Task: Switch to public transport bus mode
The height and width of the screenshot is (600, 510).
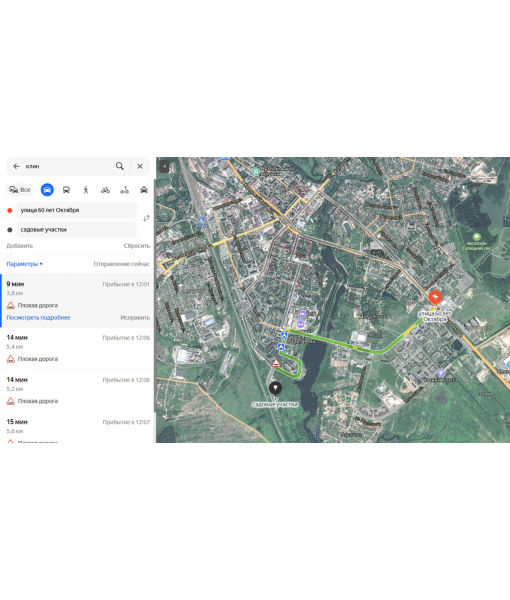Action: point(66,190)
